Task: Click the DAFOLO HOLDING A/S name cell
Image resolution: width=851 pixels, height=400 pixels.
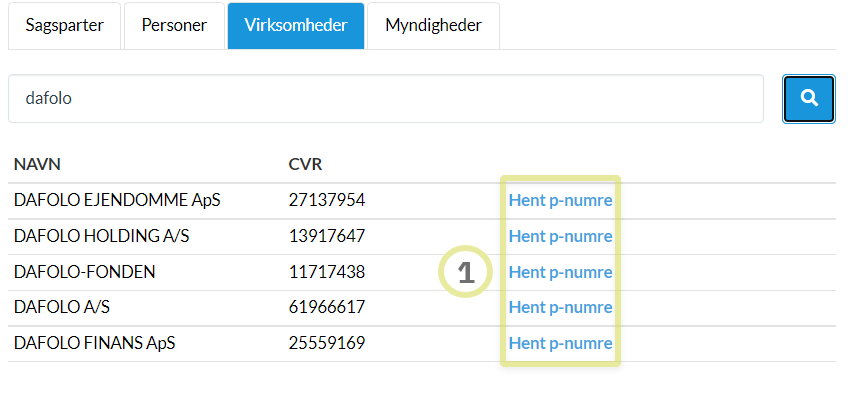Action: pos(101,236)
